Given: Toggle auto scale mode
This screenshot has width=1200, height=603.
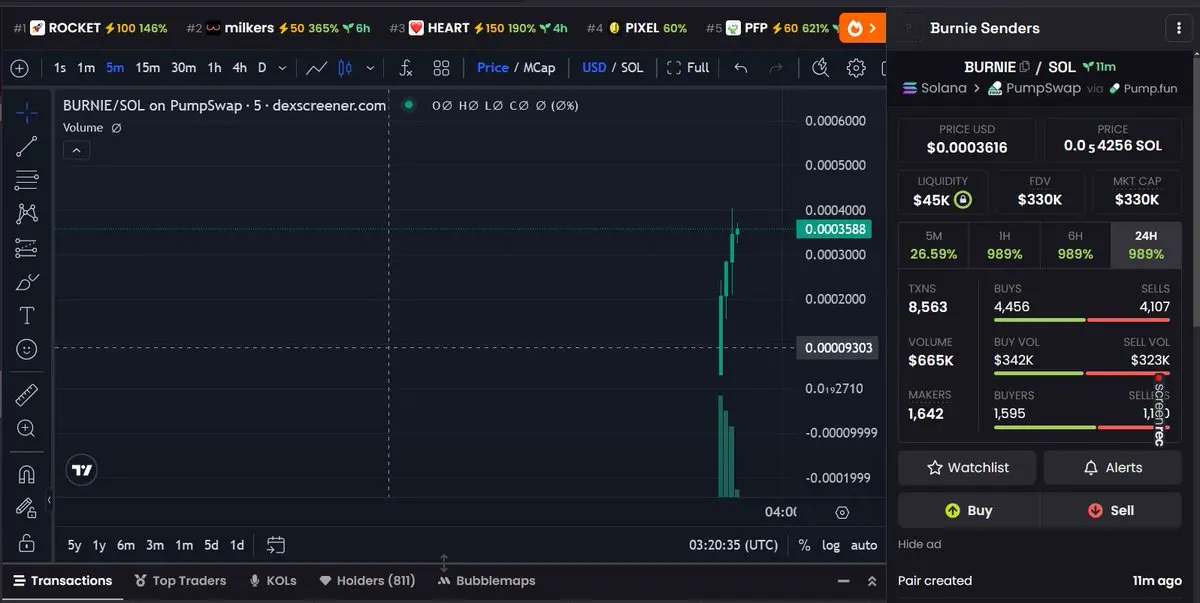Looking at the screenshot, I should [864, 545].
